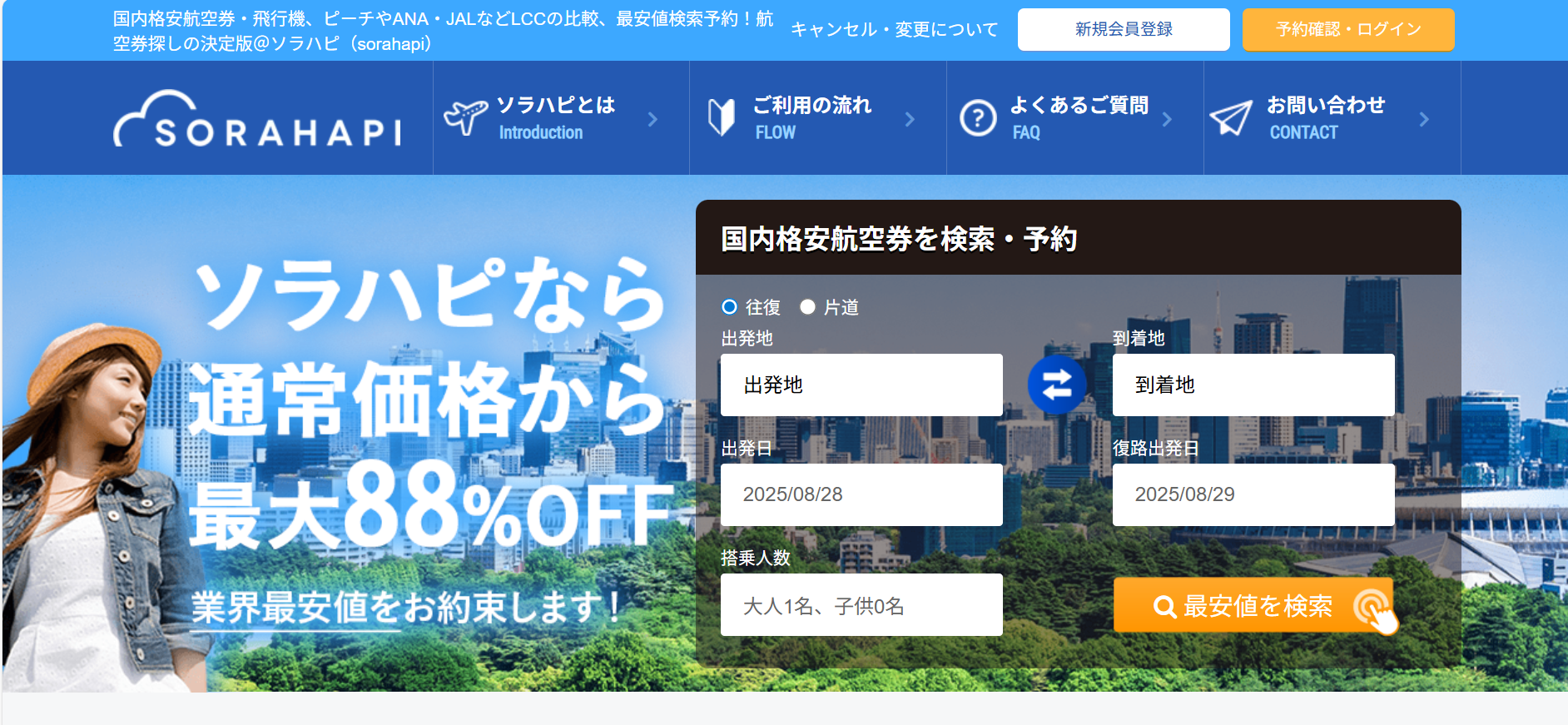Expand the お問い合わせ chevron arrow
The height and width of the screenshot is (725, 1568).
[x=1424, y=119]
